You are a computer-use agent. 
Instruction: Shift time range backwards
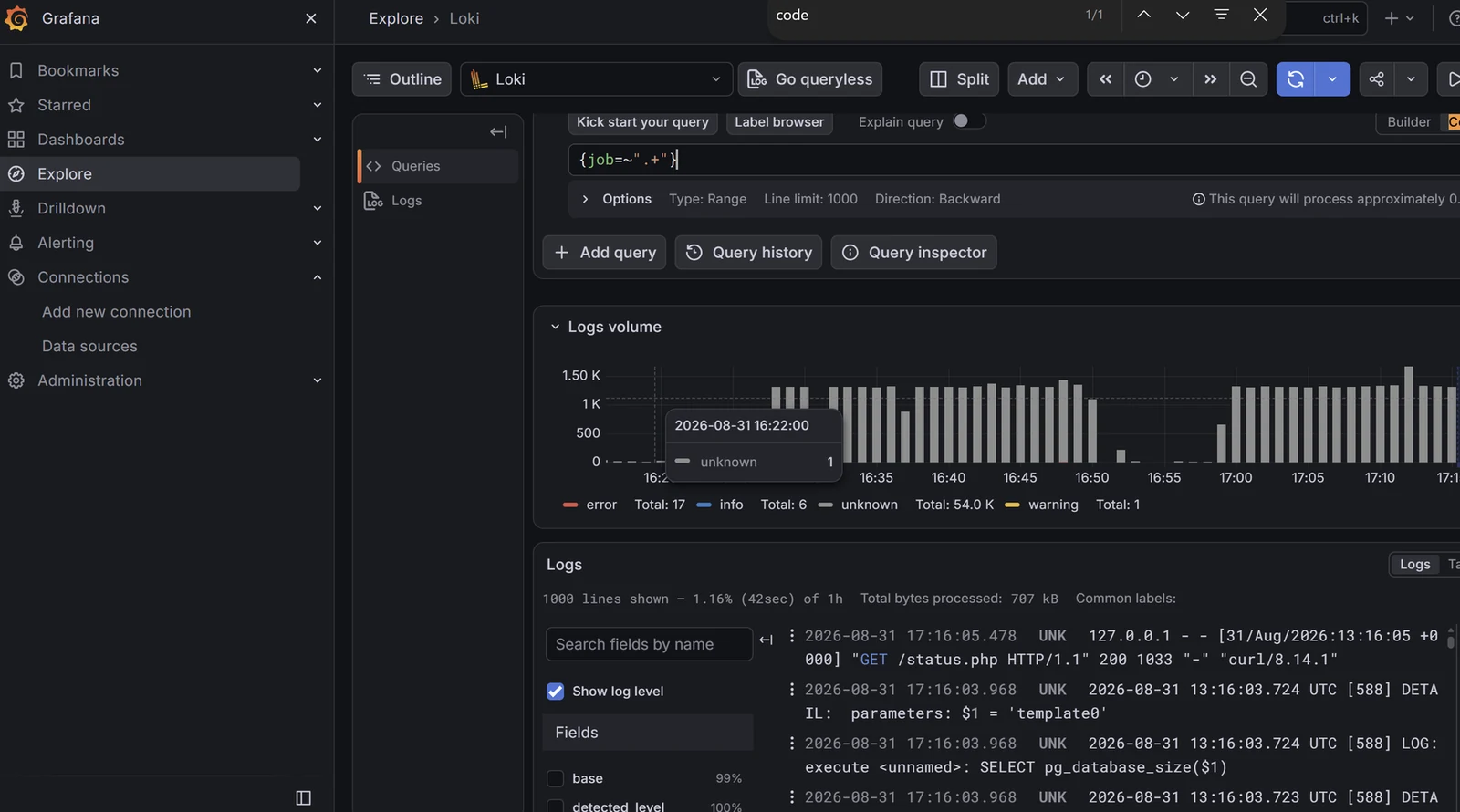pos(1105,79)
